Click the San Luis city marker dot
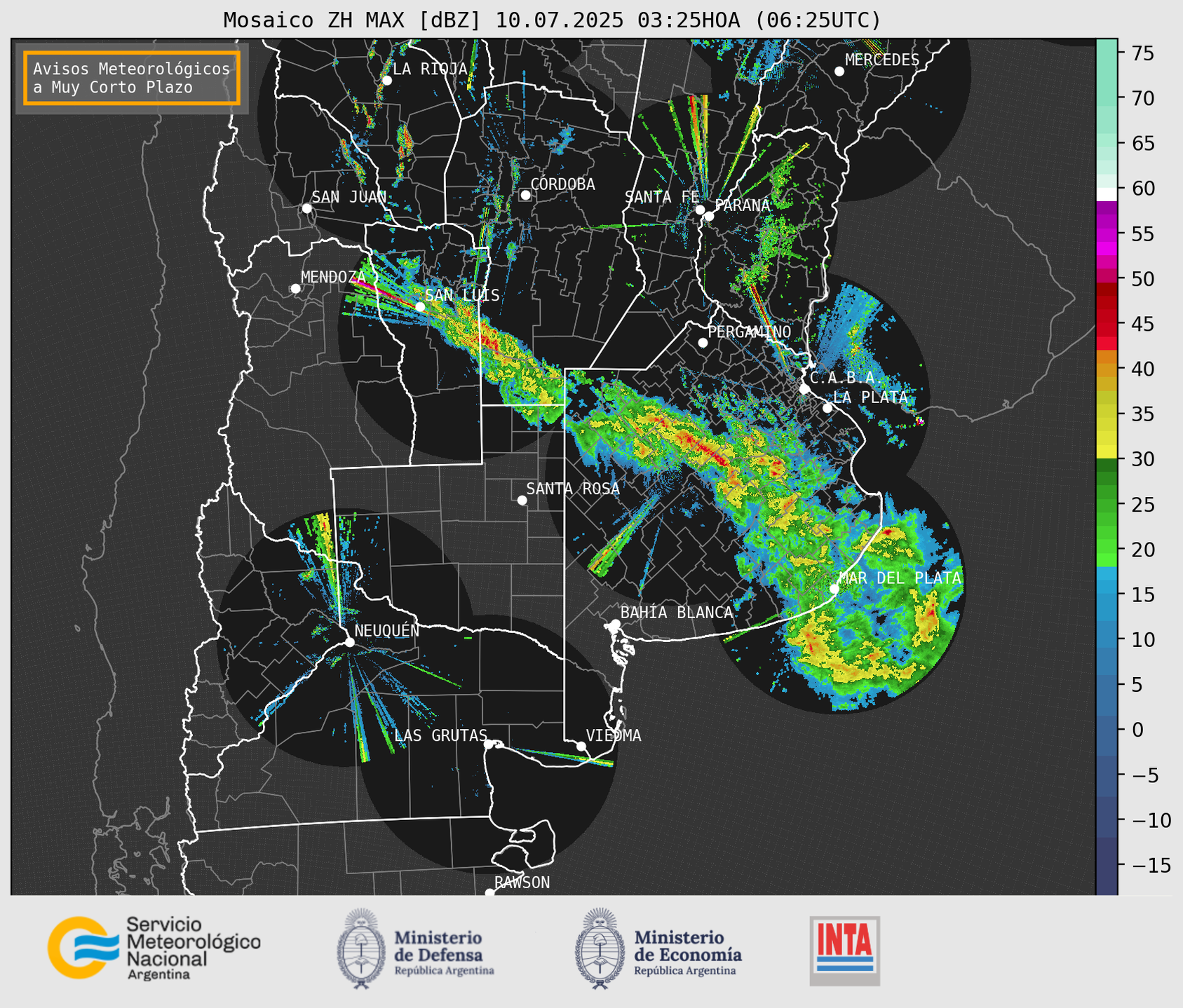The height and width of the screenshot is (1008, 1183). click(x=420, y=306)
